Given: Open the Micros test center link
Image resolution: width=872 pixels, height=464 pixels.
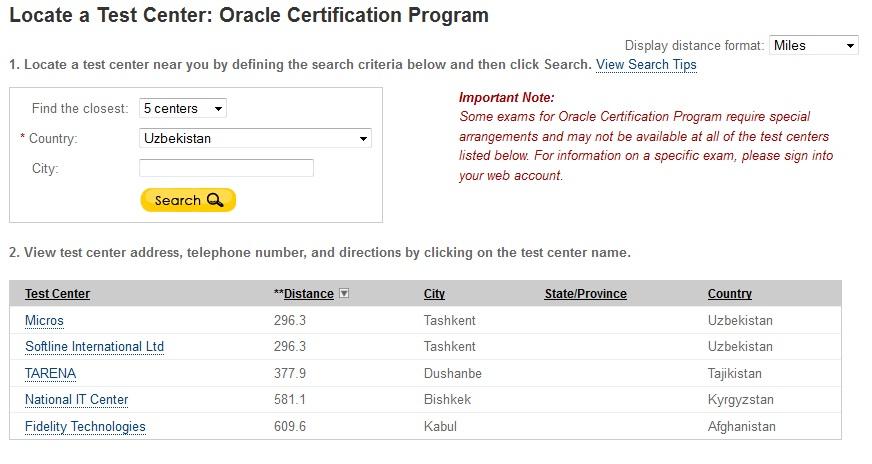Looking at the screenshot, I should [x=44, y=321].
